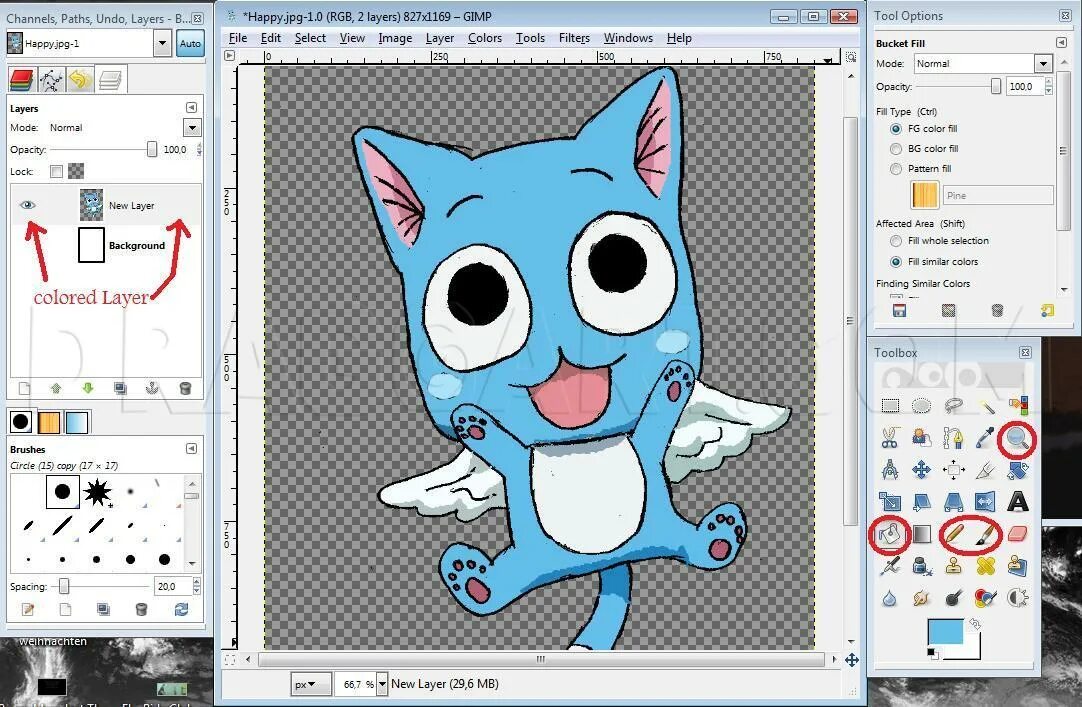
Task: Select the Bucket Fill tool
Action: point(889,534)
